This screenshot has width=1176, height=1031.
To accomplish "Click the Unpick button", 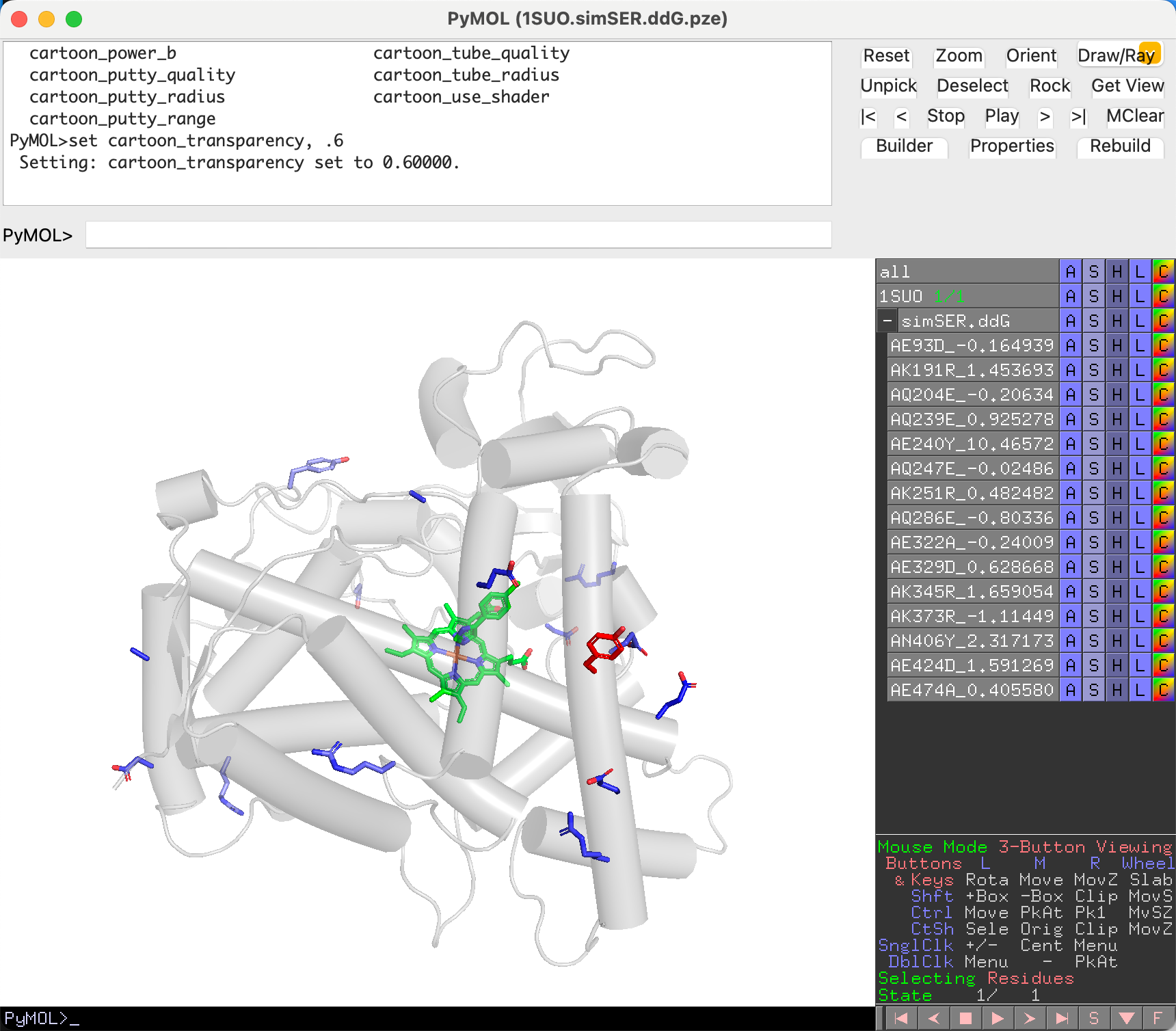I will [888, 85].
